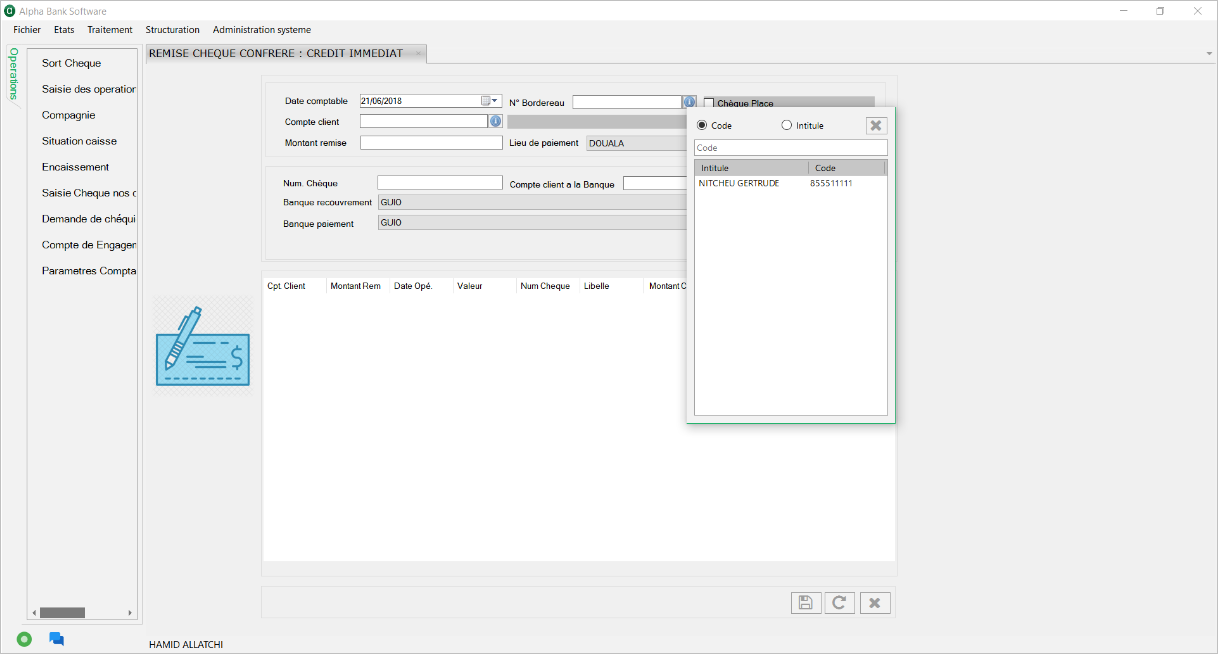Close the code lookup popup
1218x654 pixels.
point(875,125)
